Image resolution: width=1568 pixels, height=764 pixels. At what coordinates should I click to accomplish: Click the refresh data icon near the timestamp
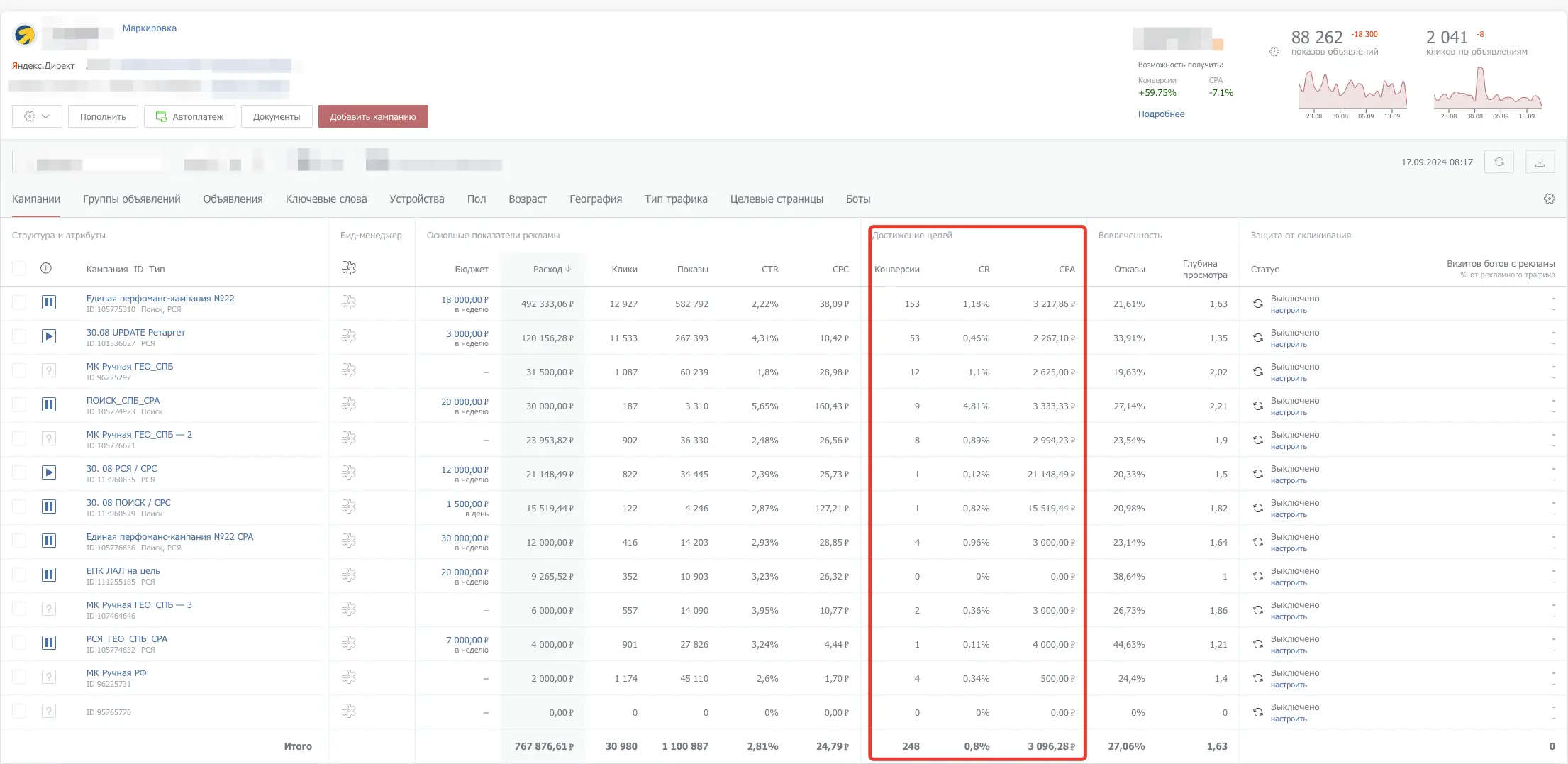click(1499, 162)
